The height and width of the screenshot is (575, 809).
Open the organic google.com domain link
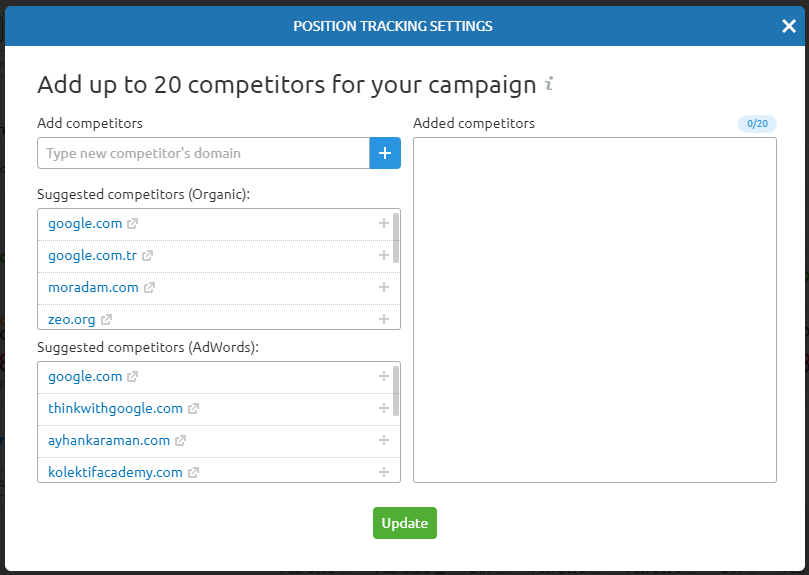coord(85,224)
